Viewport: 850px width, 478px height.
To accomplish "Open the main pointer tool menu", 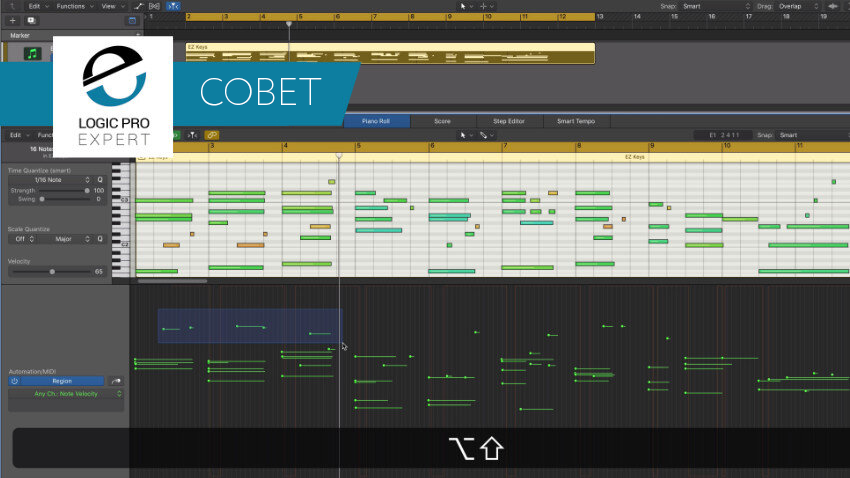I will (466, 6).
